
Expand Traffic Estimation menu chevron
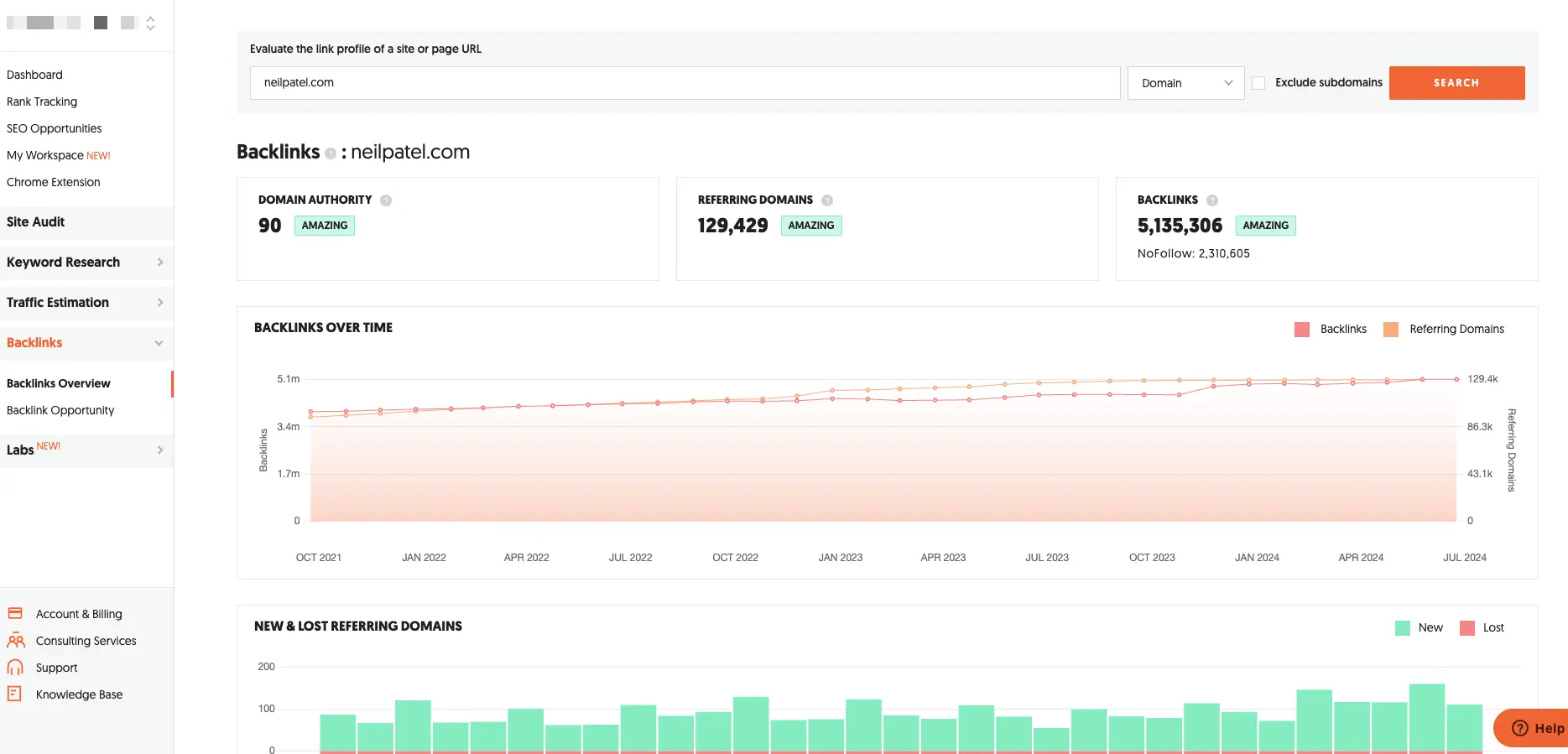[160, 303]
